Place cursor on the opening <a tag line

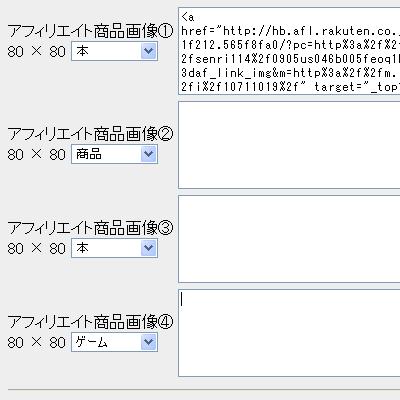pos(188,17)
